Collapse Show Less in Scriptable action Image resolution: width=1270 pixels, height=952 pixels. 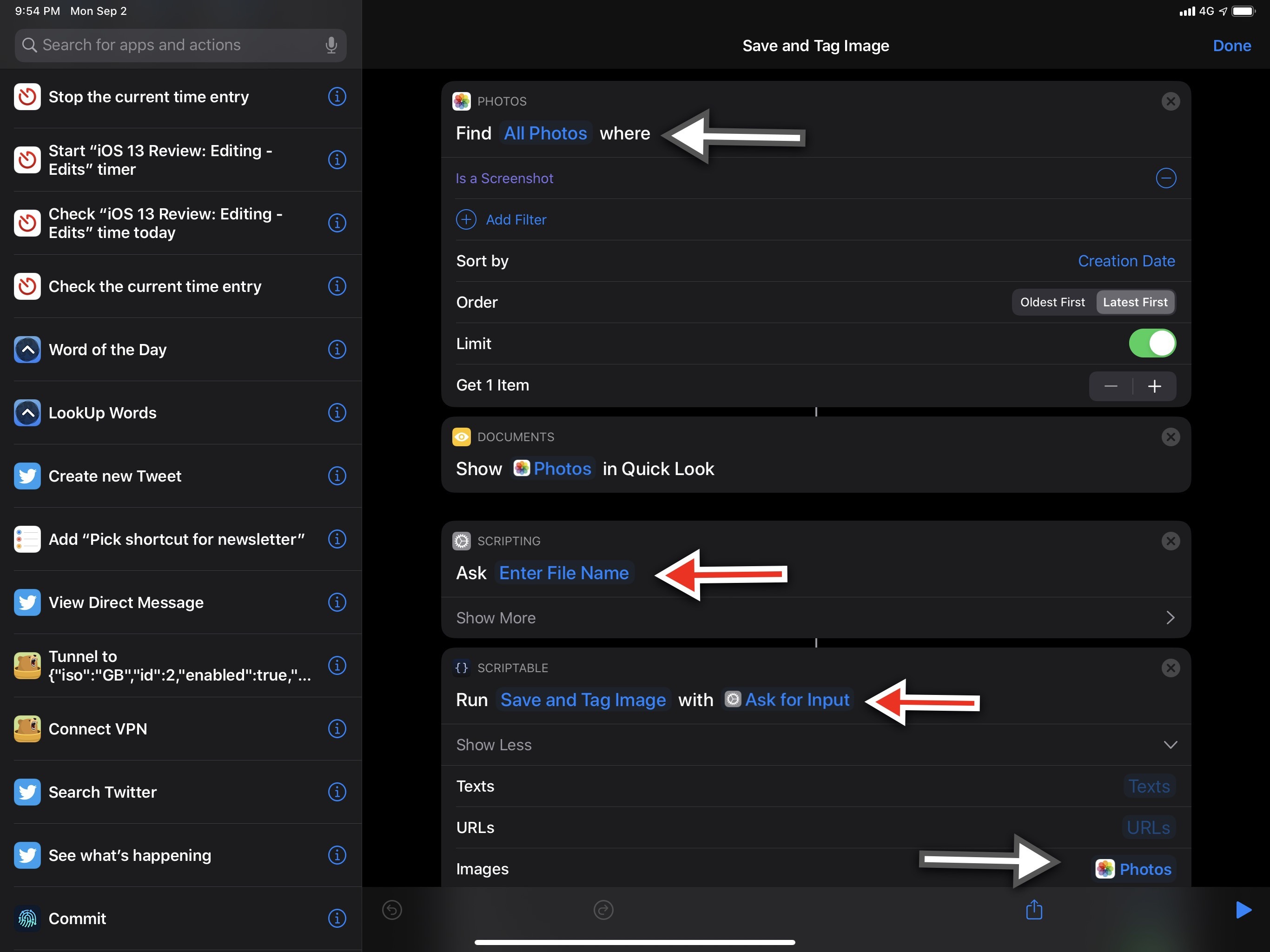click(816, 745)
